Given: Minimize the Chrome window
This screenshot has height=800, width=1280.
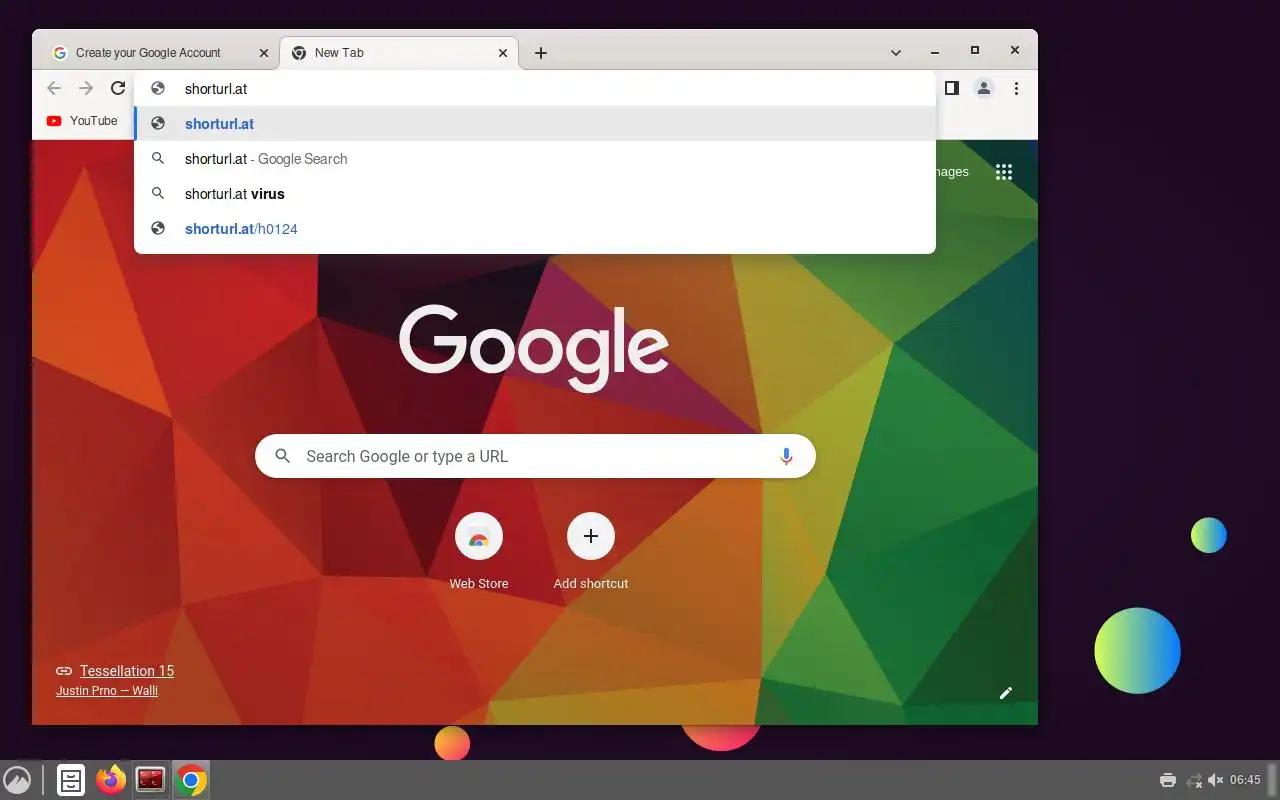Looking at the screenshot, I should (x=935, y=52).
